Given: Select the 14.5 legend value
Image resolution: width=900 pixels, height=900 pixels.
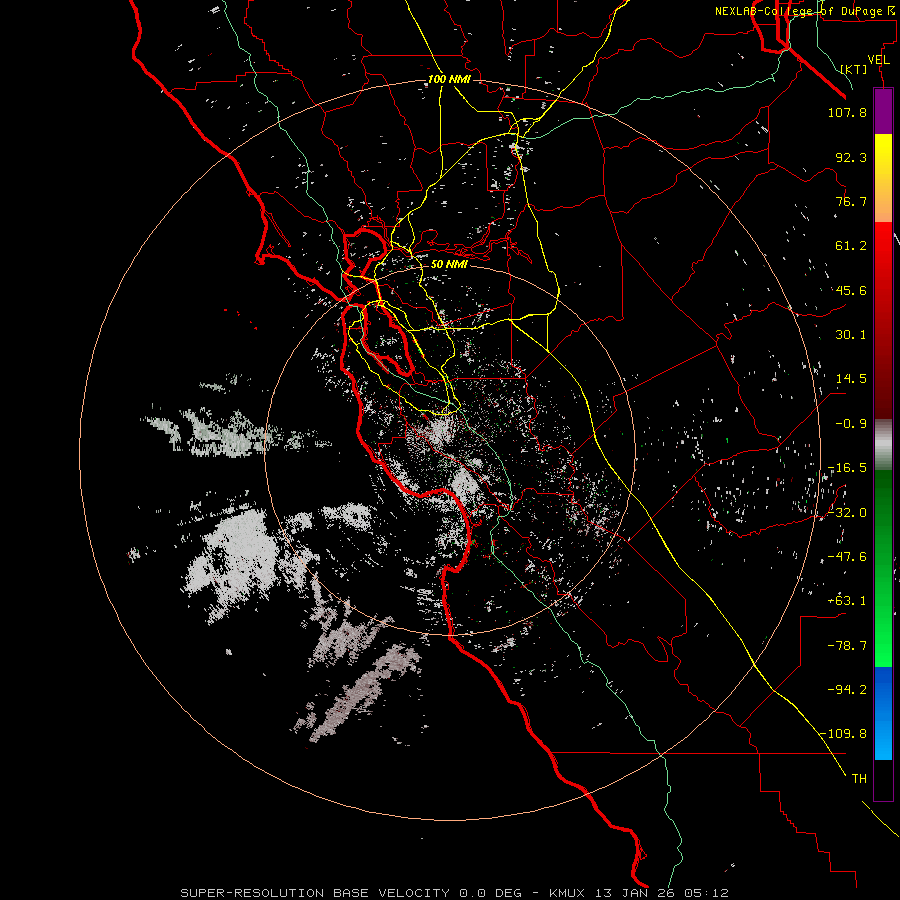Looking at the screenshot, I should pyautogui.click(x=851, y=379).
